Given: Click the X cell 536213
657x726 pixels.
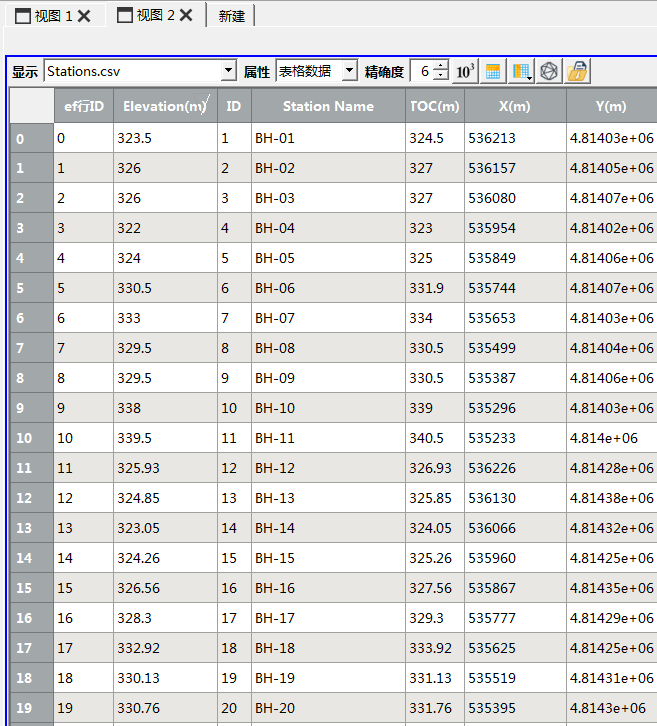Looking at the screenshot, I should (515, 138).
